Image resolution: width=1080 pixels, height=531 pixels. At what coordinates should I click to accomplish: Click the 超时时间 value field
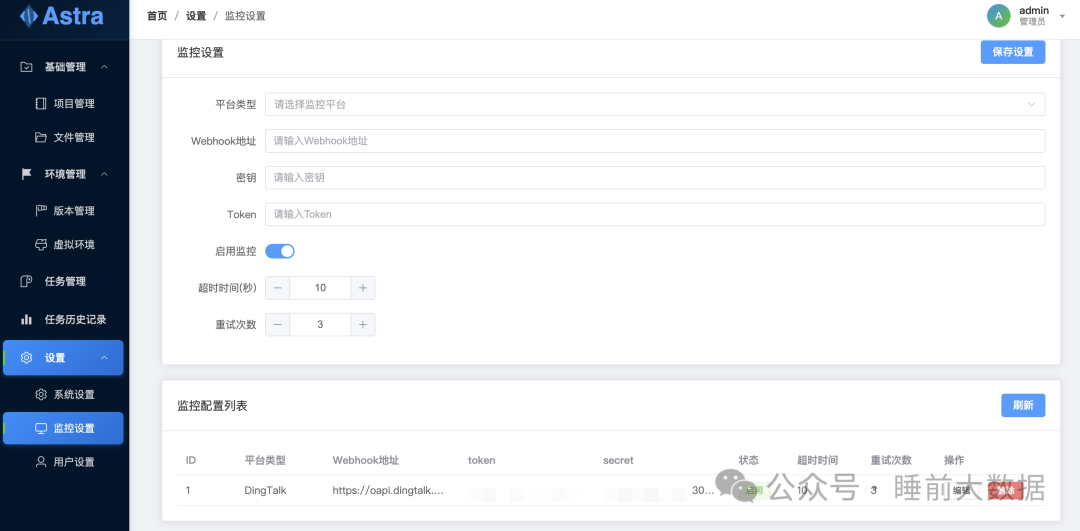pos(320,288)
